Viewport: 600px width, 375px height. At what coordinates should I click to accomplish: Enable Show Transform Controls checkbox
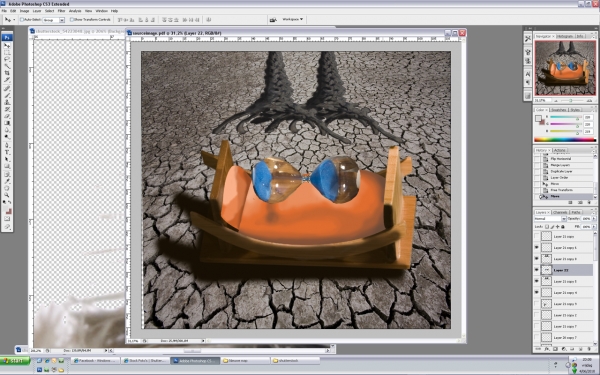click(72, 20)
